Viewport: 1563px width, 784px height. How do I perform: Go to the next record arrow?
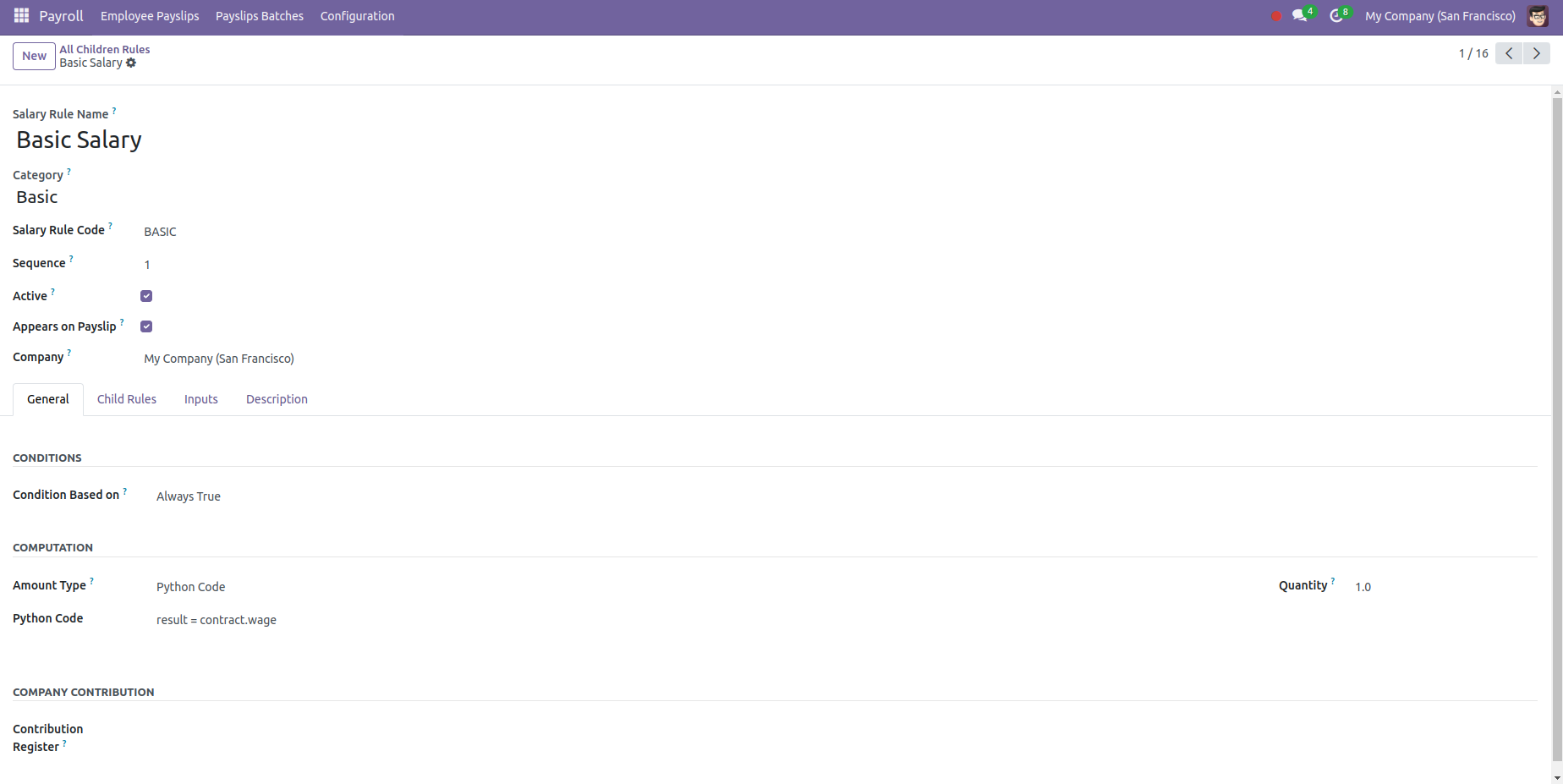coord(1537,53)
